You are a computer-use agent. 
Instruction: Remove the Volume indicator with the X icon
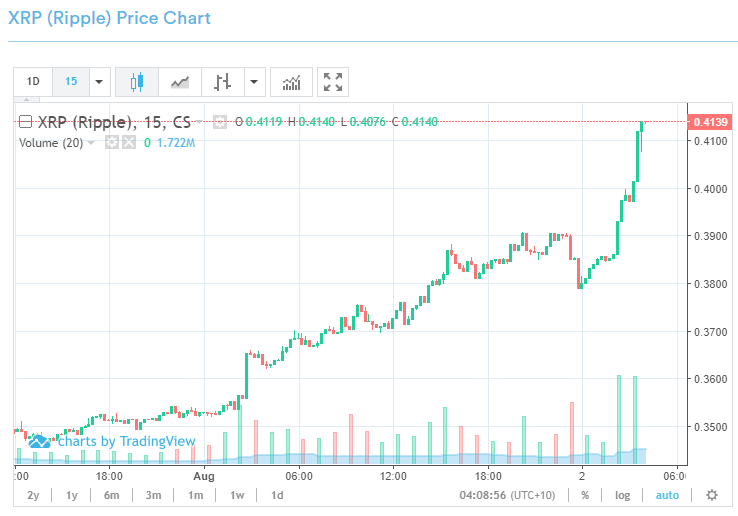(x=128, y=143)
